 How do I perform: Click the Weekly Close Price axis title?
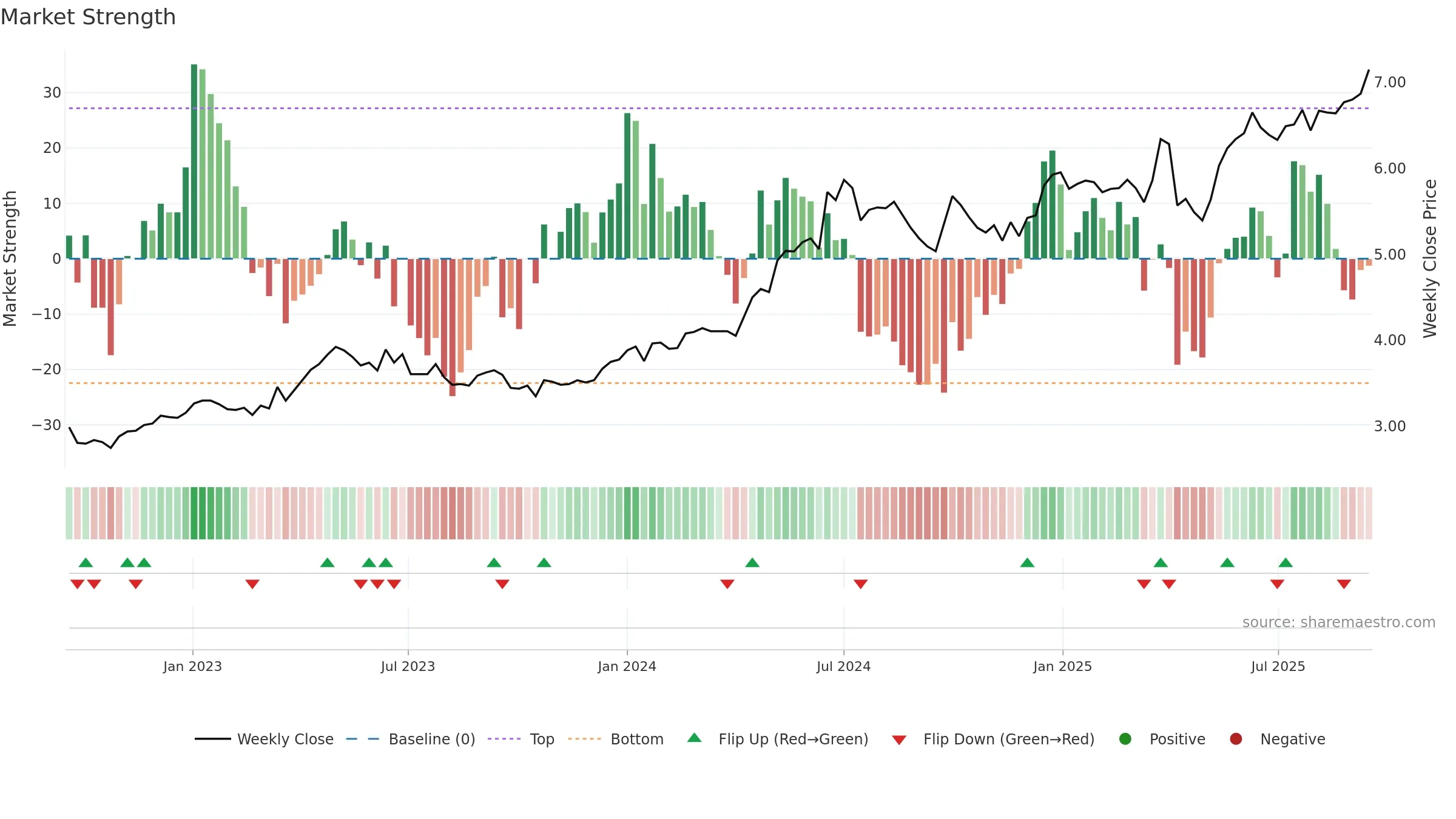tap(1430, 258)
